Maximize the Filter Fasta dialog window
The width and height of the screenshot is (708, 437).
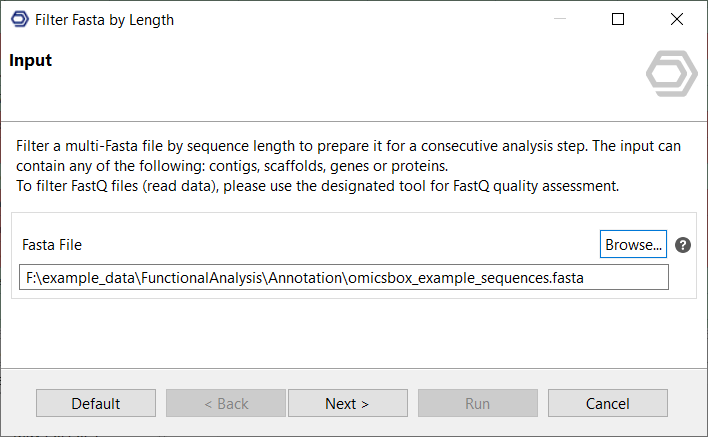pos(618,19)
